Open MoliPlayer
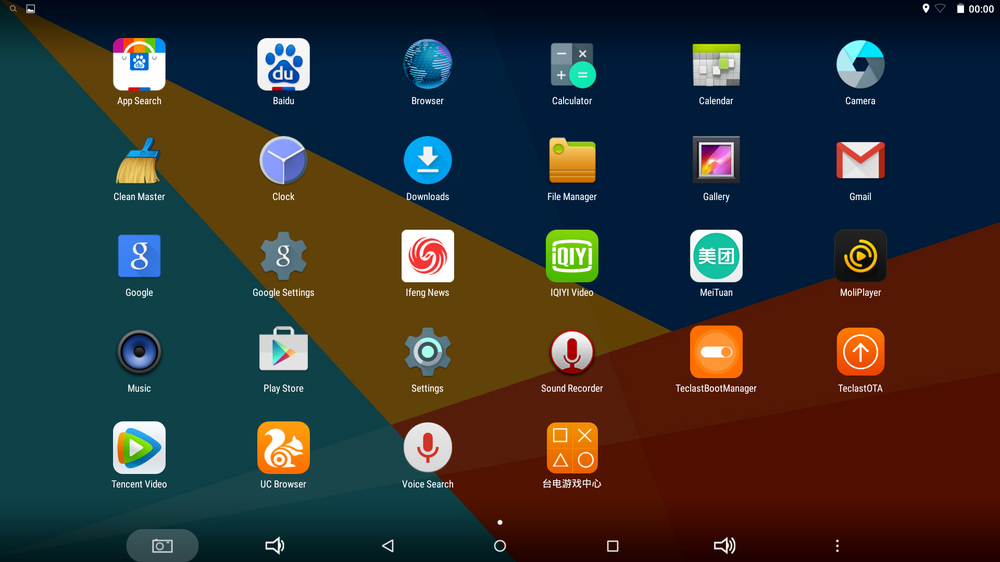This screenshot has width=1000, height=562. [x=860, y=257]
